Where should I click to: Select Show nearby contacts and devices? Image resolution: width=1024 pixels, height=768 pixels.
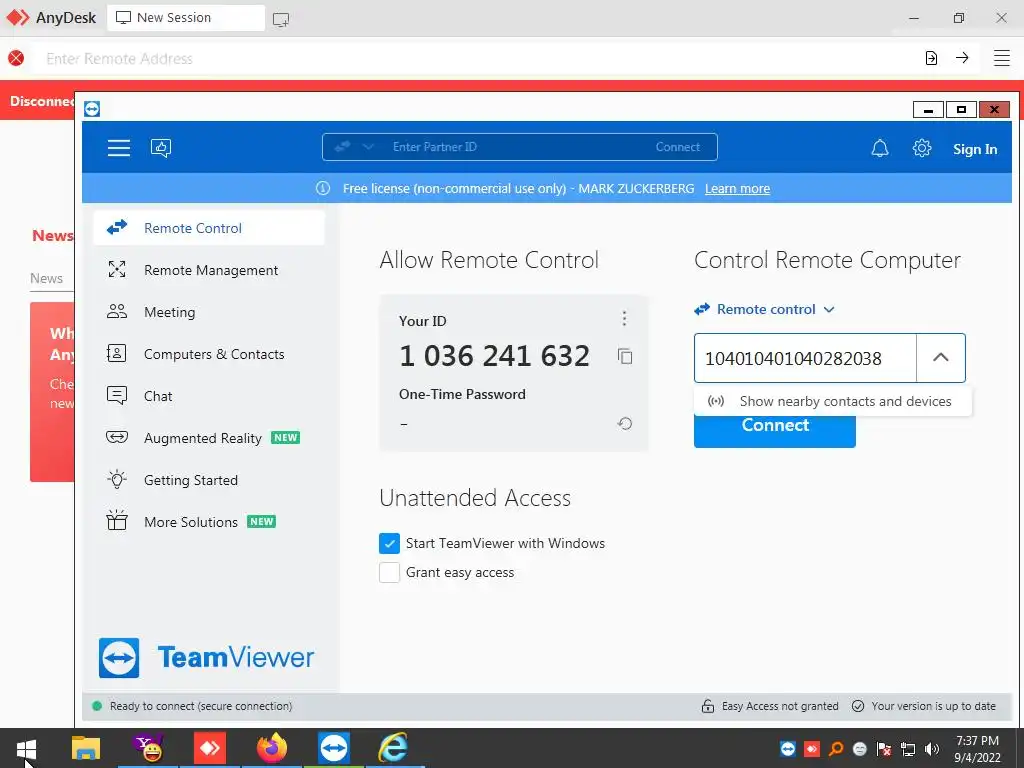833,401
